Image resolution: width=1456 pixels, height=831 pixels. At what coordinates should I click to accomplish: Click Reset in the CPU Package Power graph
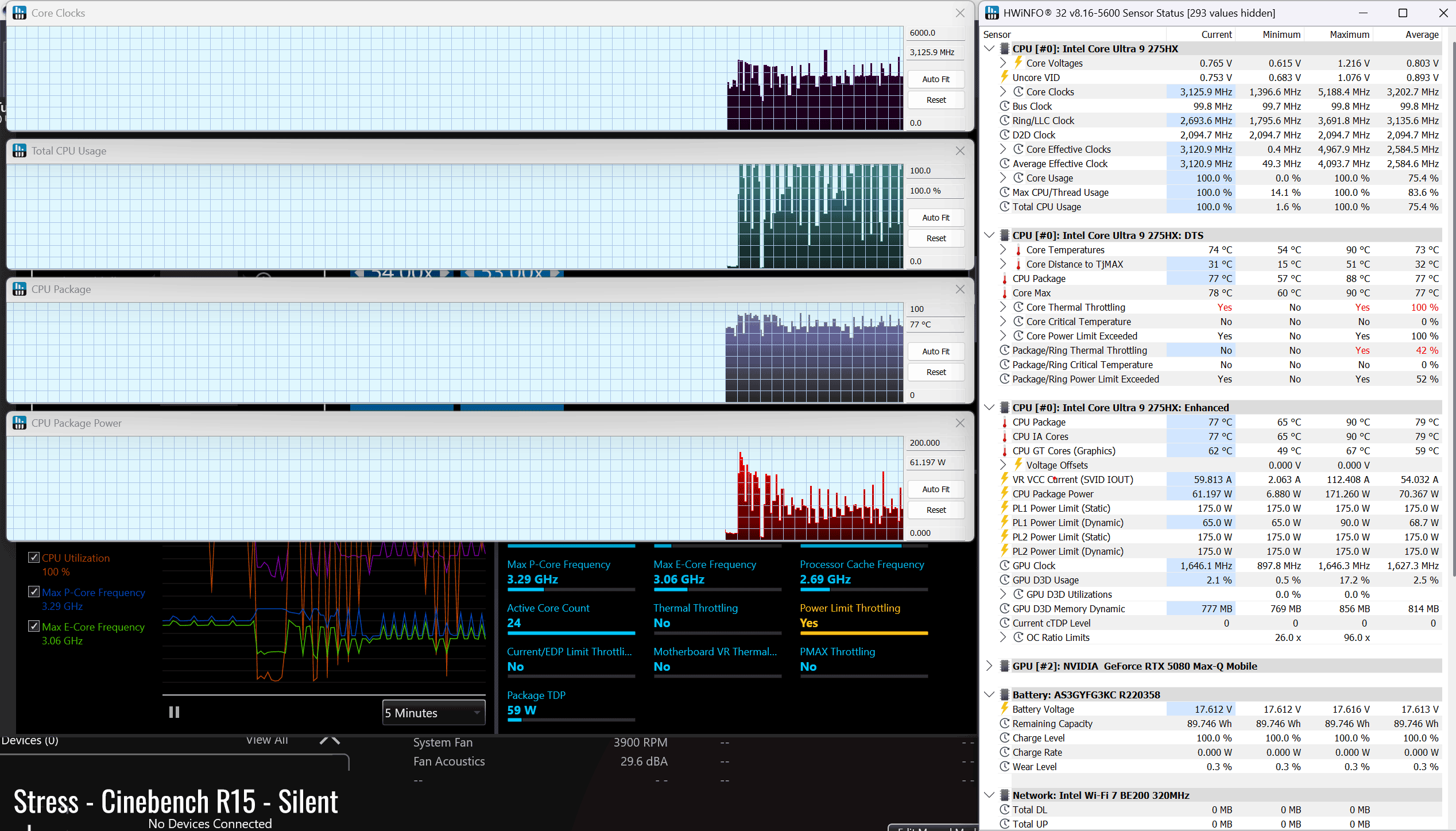pyautogui.click(x=936, y=510)
